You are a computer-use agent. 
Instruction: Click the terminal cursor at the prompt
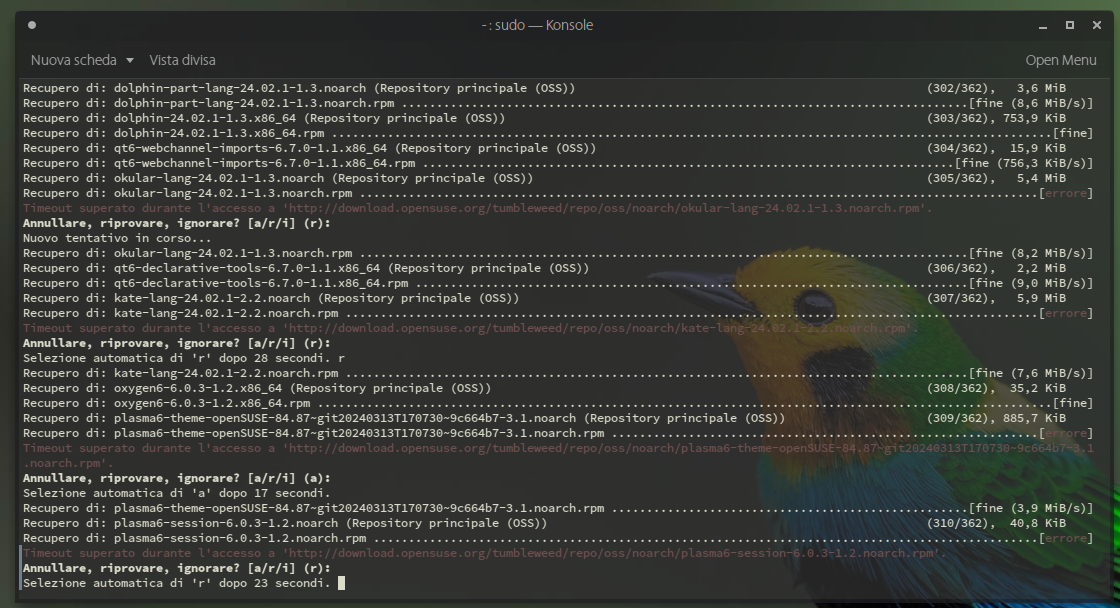(x=341, y=583)
